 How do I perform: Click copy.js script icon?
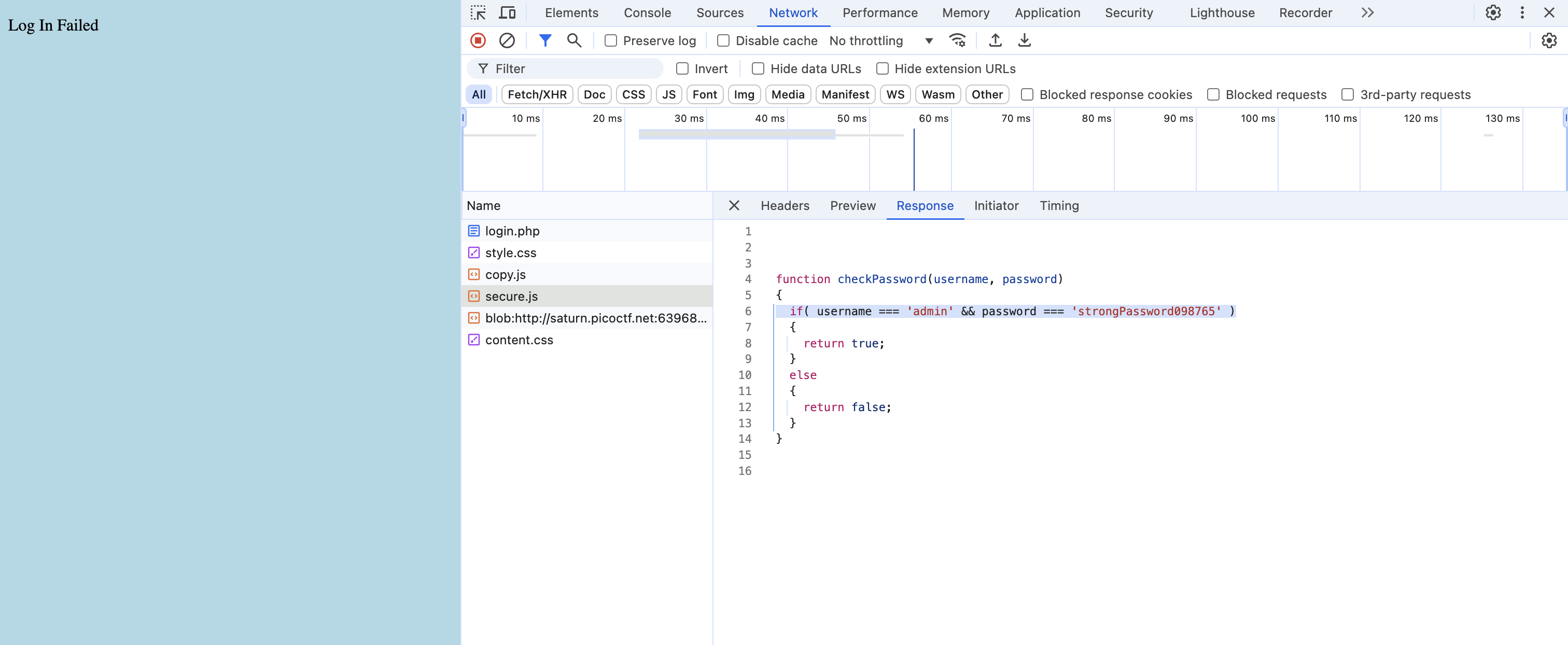[473, 274]
